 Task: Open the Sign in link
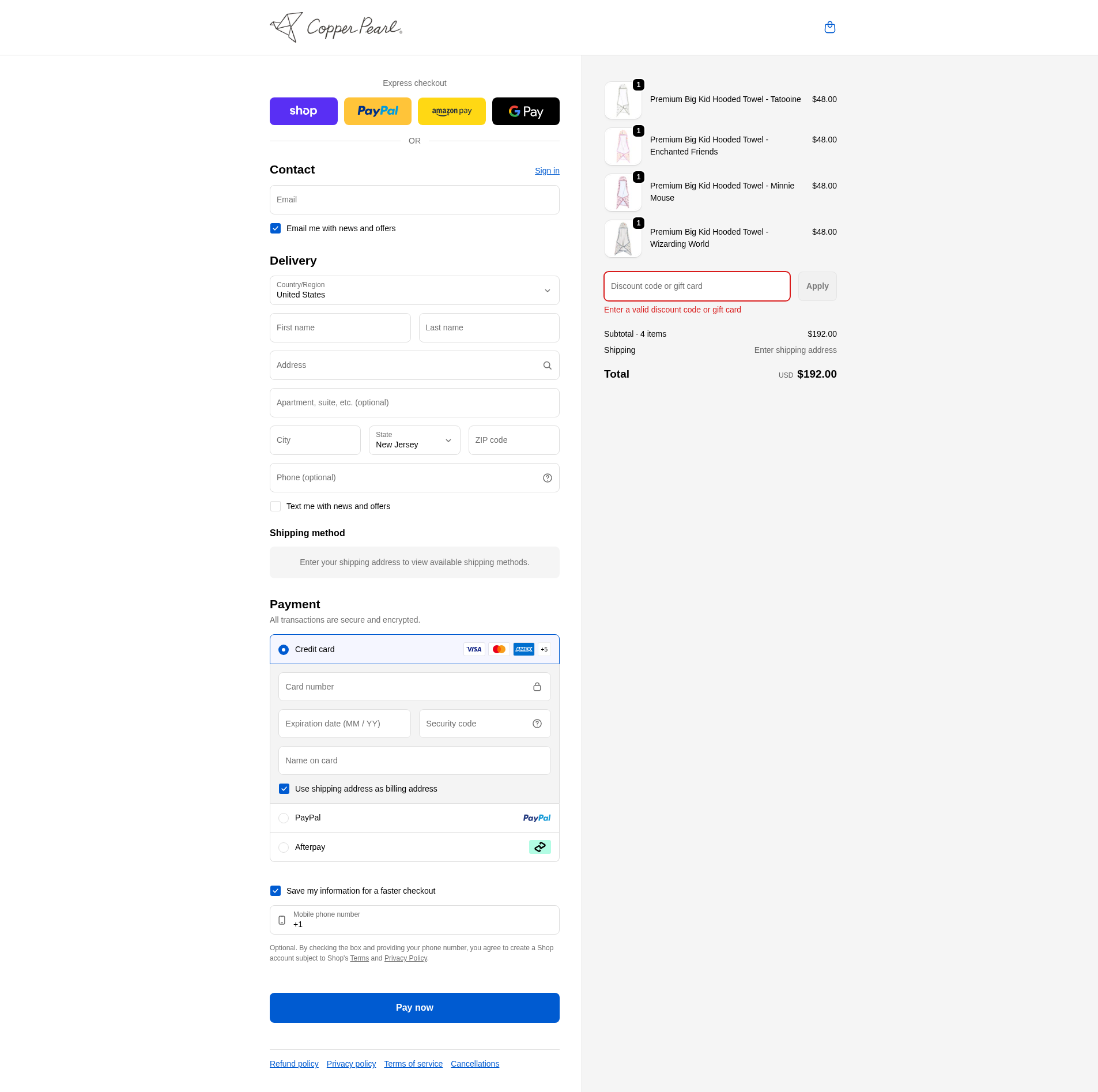click(547, 171)
